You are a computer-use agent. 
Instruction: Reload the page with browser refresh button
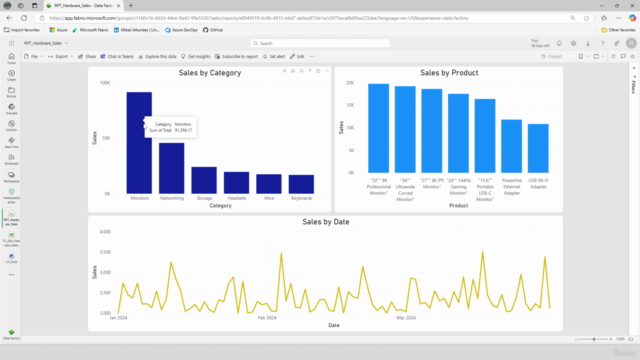pyautogui.click(x=24, y=18)
